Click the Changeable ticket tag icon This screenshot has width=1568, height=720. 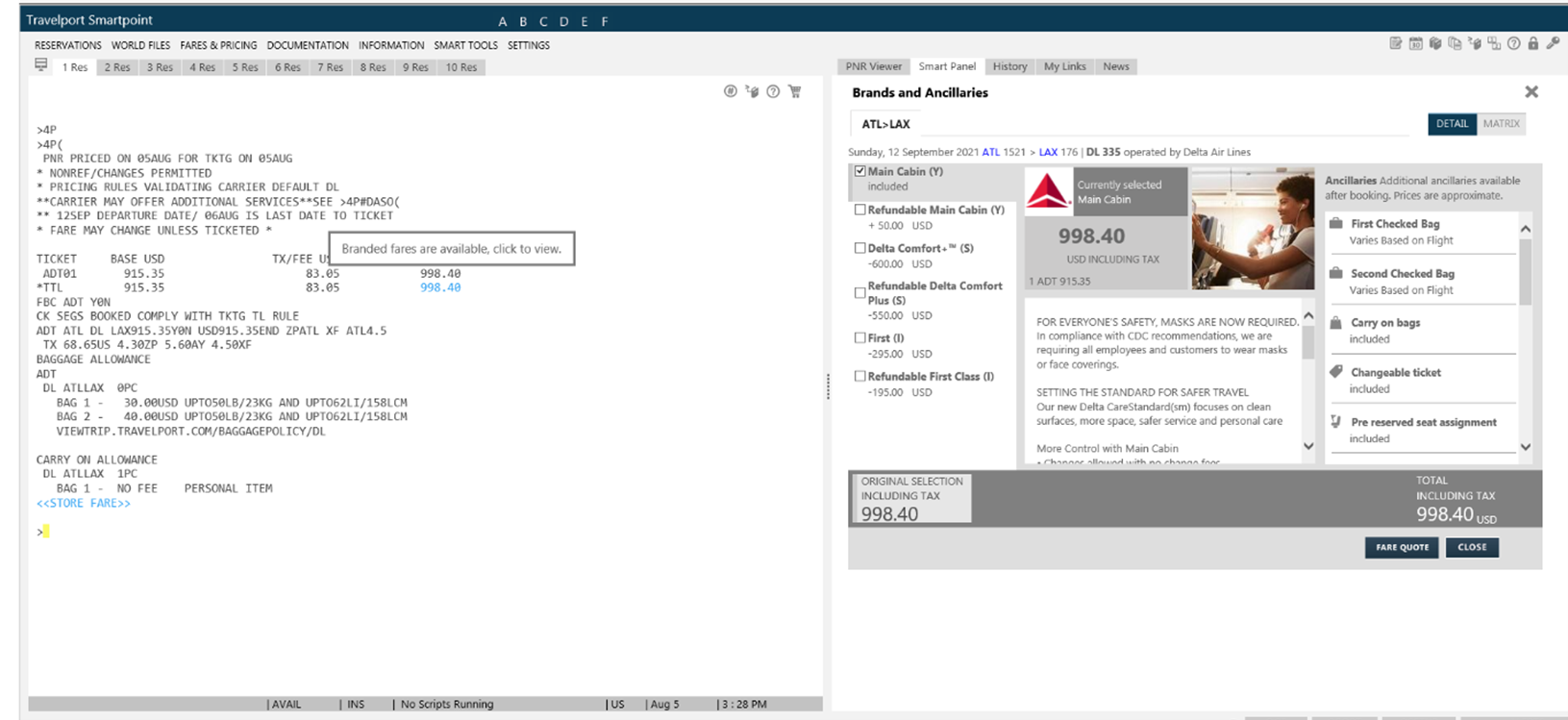[1335, 372]
